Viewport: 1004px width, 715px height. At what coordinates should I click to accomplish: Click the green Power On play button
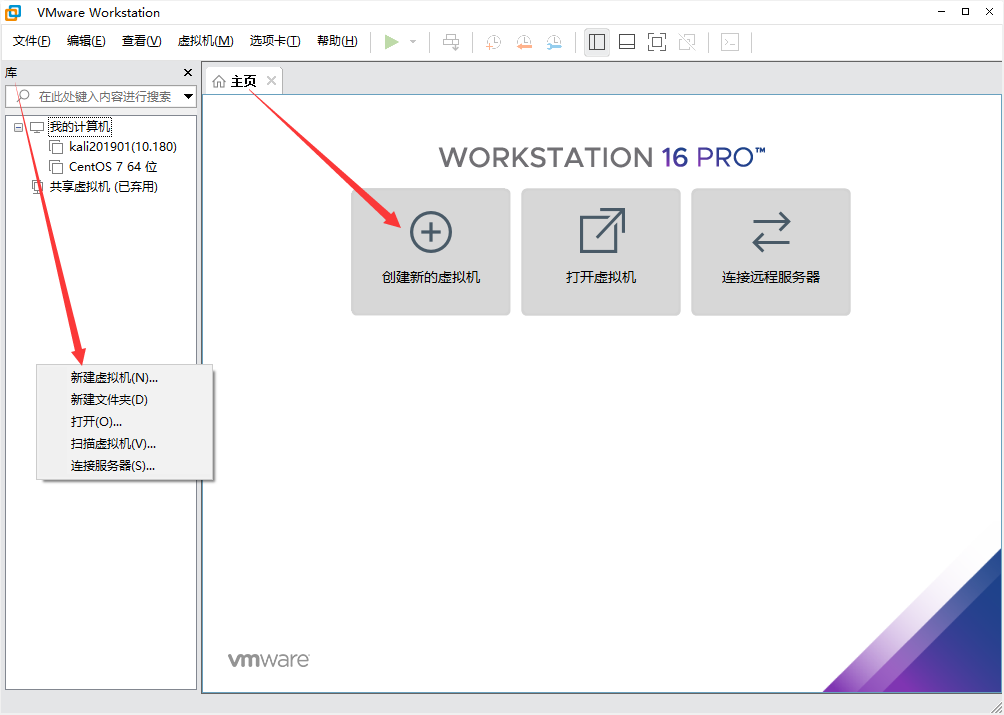pyautogui.click(x=391, y=42)
